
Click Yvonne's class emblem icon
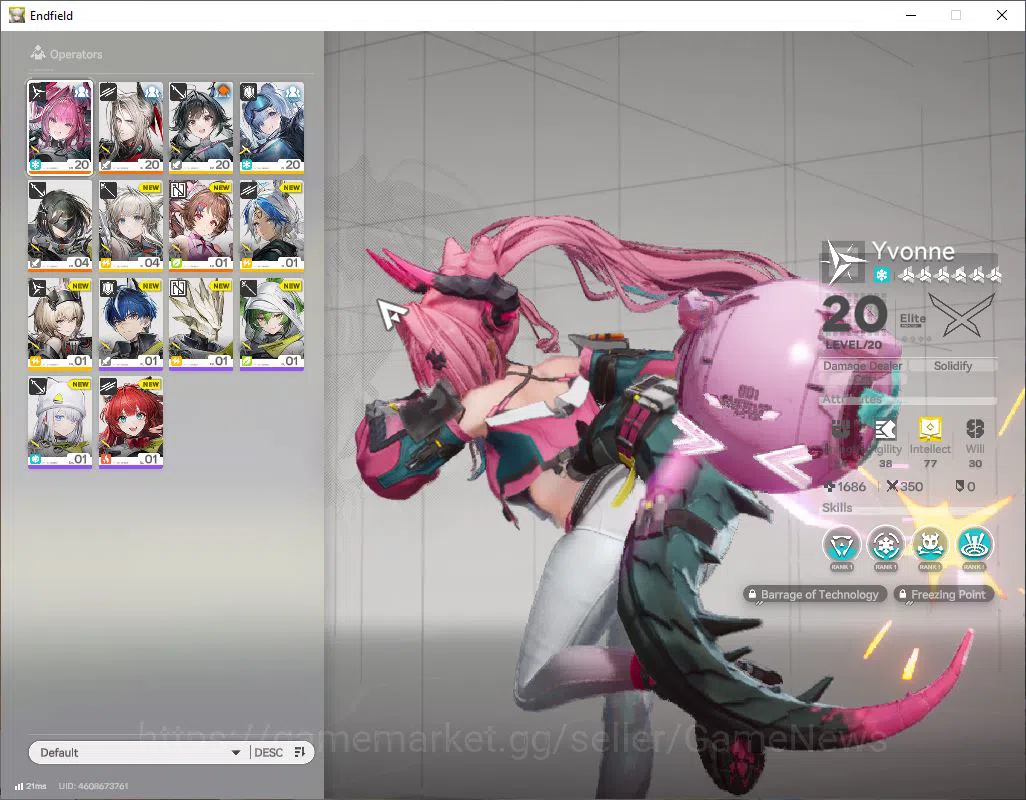click(843, 263)
